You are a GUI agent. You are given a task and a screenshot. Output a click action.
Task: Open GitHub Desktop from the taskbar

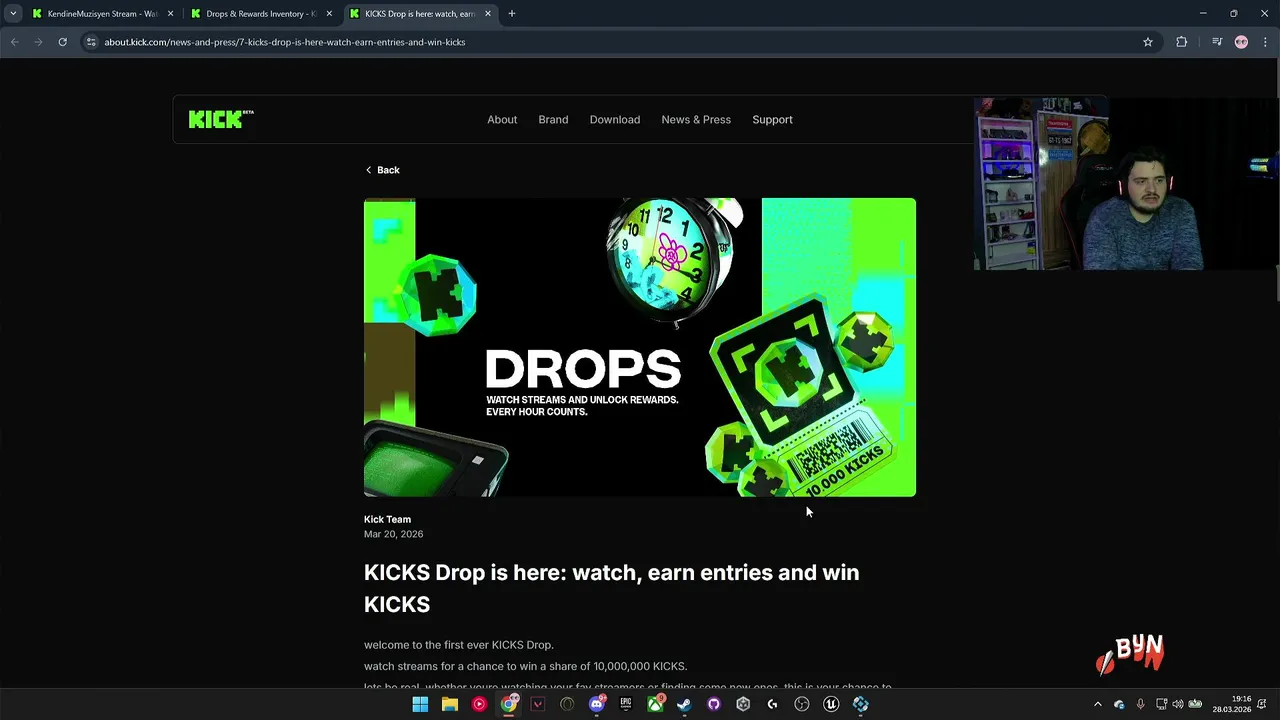[714, 704]
